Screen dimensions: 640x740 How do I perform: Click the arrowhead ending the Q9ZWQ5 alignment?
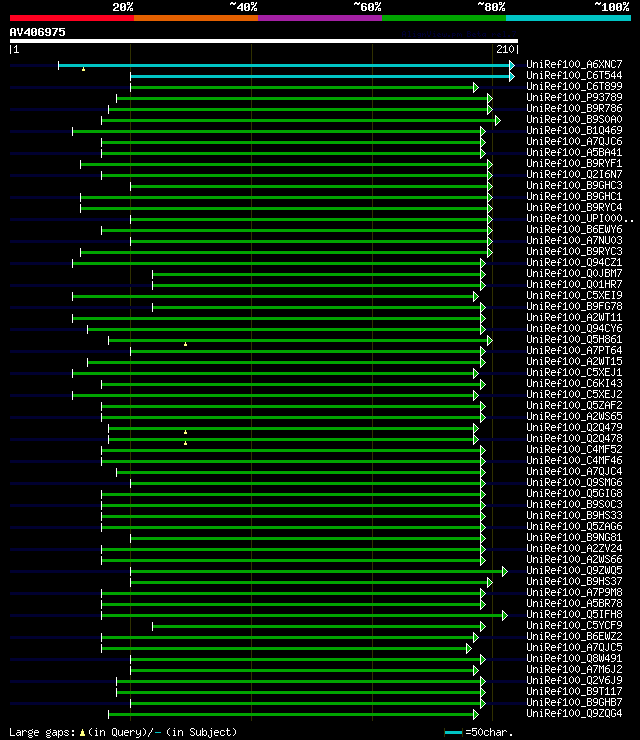tap(505, 572)
